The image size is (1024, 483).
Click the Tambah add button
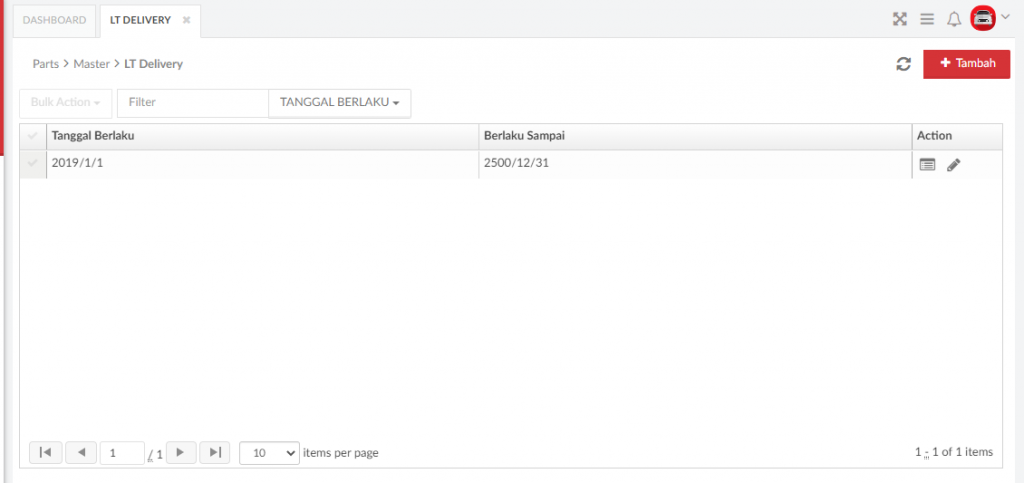pos(967,64)
